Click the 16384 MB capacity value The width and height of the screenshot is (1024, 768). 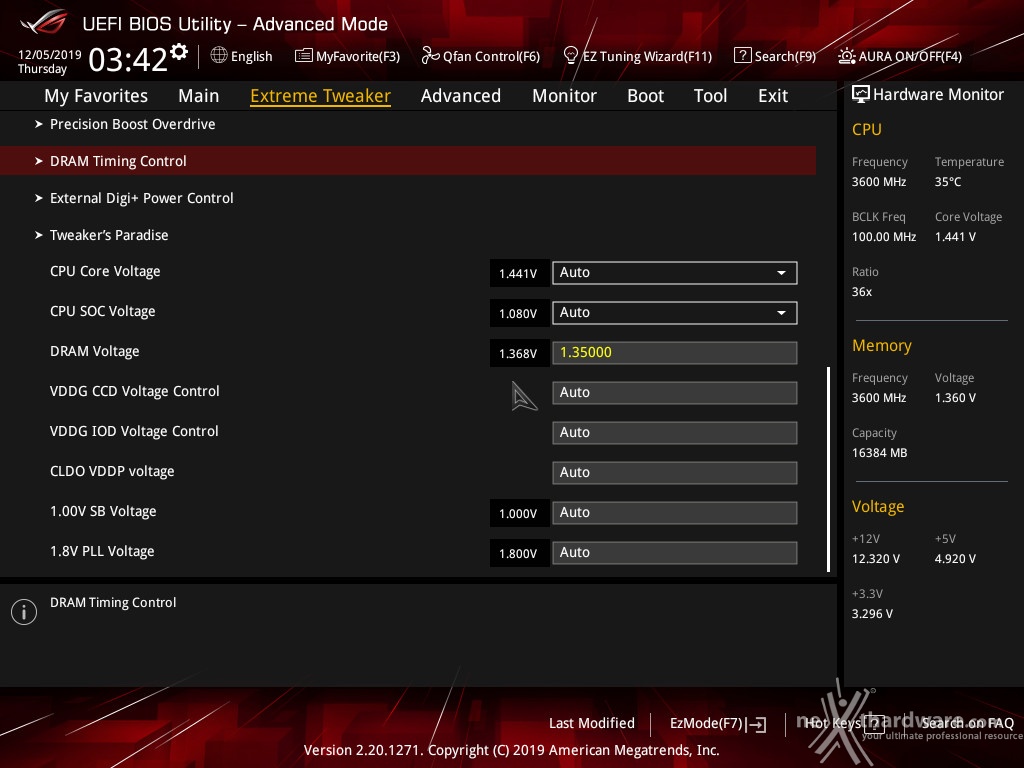coord(879,453)
